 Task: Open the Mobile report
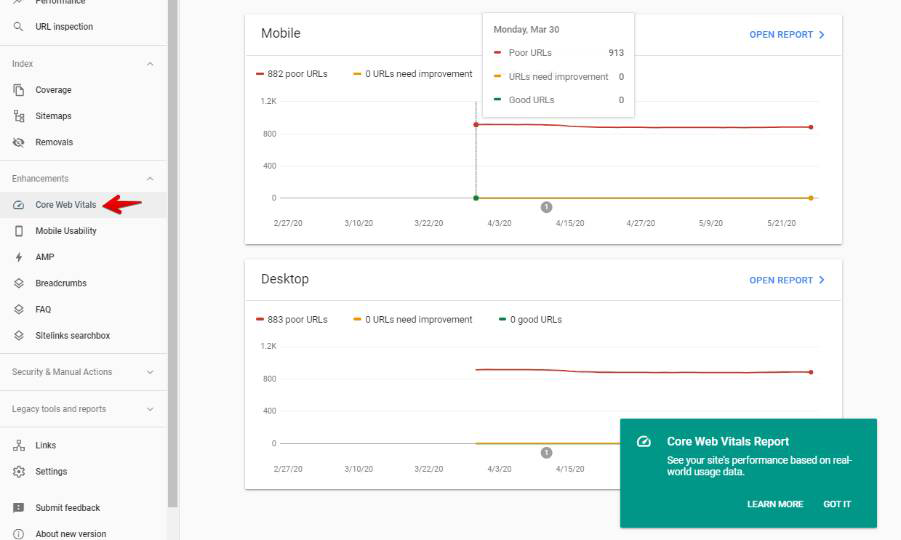point(787,35)
